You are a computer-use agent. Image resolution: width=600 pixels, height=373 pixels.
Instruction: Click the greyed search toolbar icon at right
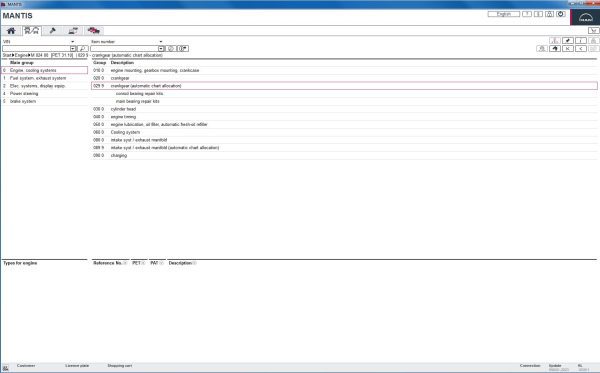[542, 49]
